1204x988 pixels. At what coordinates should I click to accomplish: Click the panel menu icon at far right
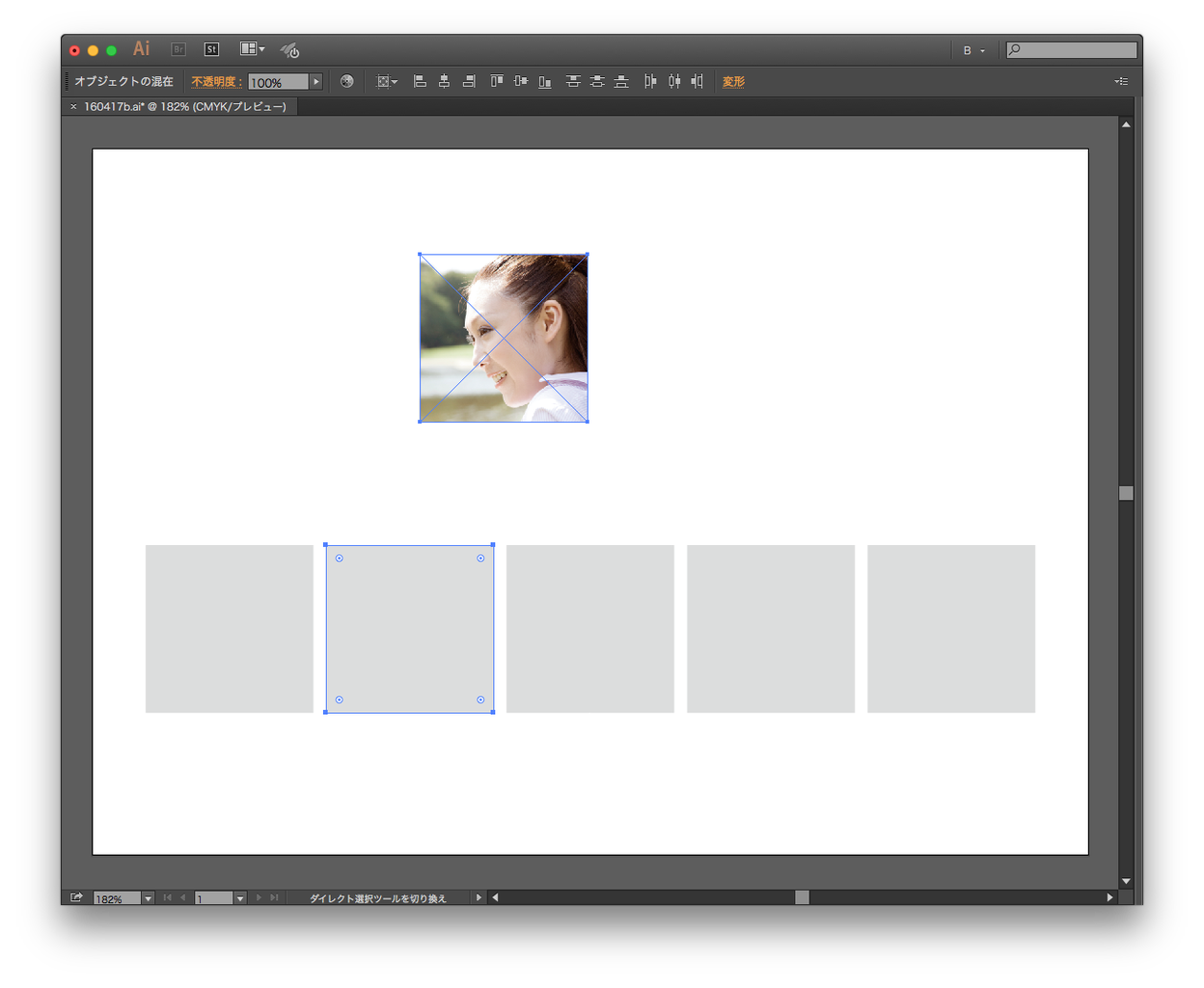tap(1121, 81)
